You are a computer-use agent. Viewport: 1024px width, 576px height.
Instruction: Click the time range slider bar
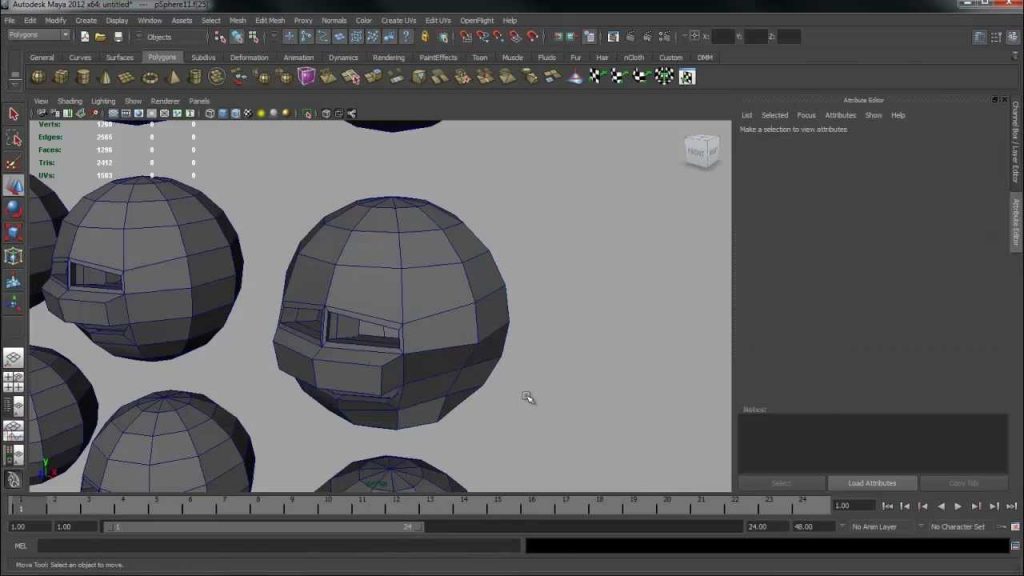264,526
